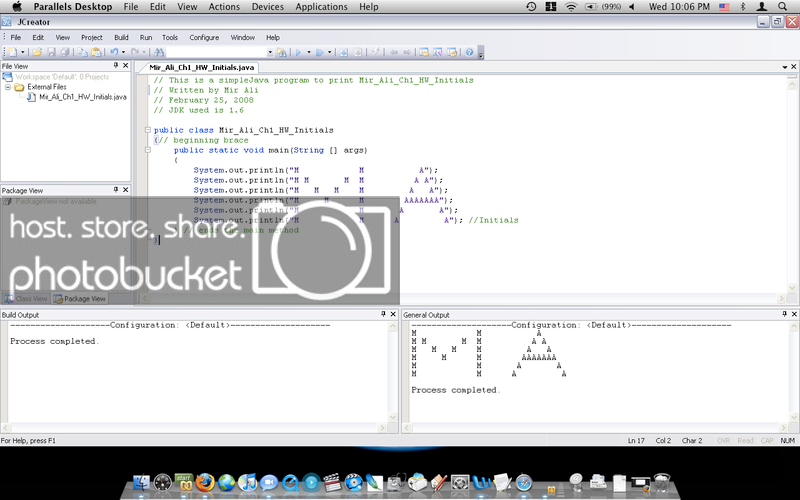Click the Save toolbar icon
This screenshot has width=800, height=500.
(x=51, y=52)
